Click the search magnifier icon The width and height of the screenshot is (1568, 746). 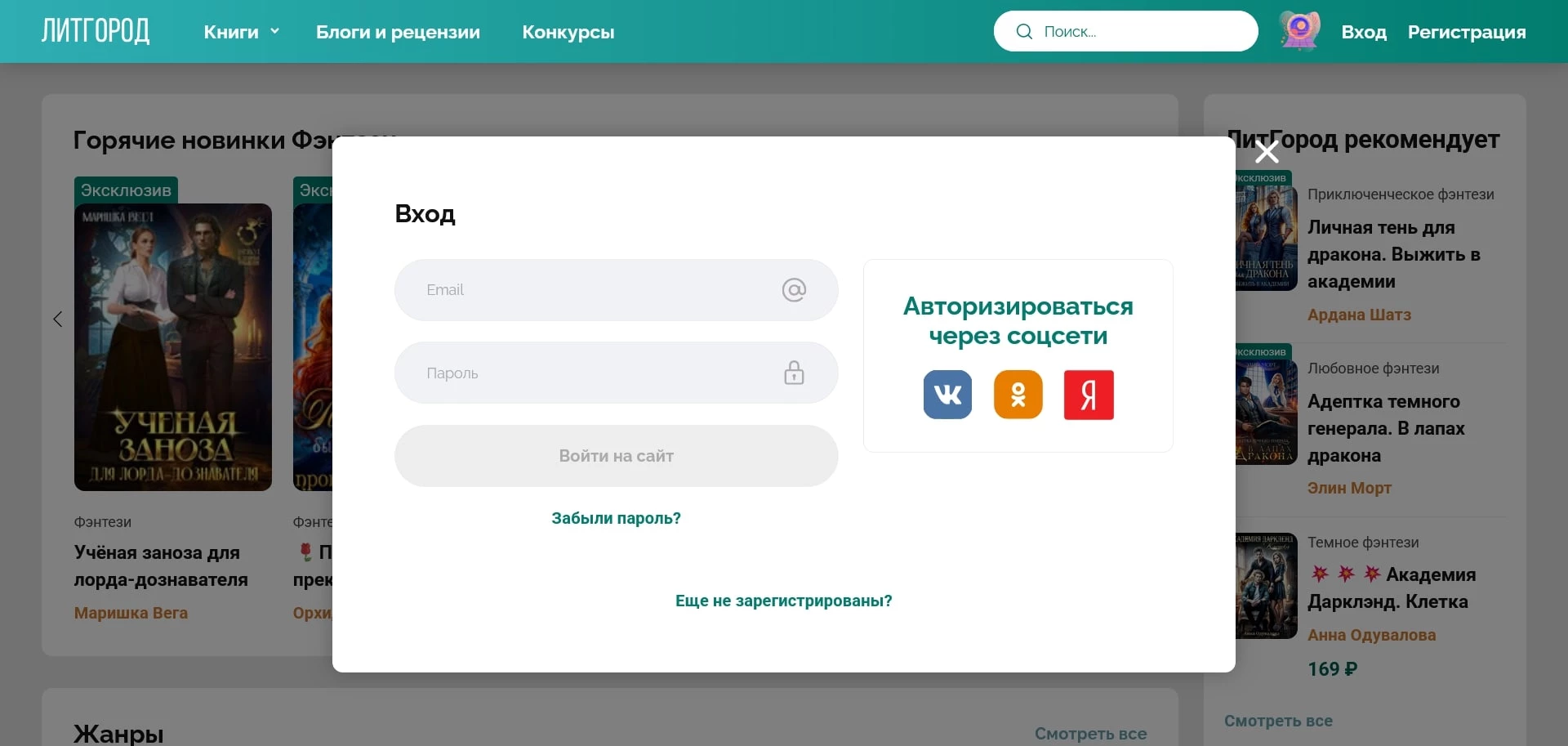coord(1023,31)
